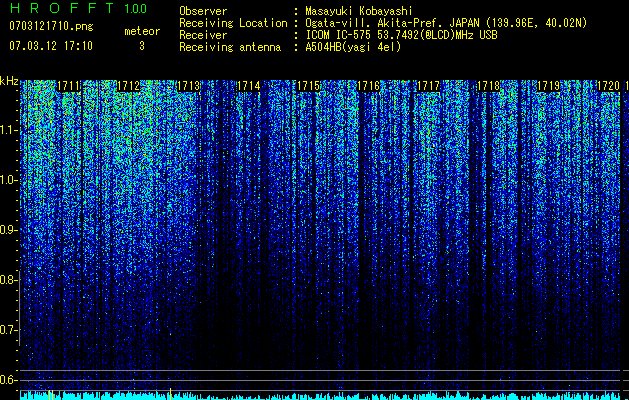Click the meteor count value 3
This screenshot has height=400, width=629.
142,46
